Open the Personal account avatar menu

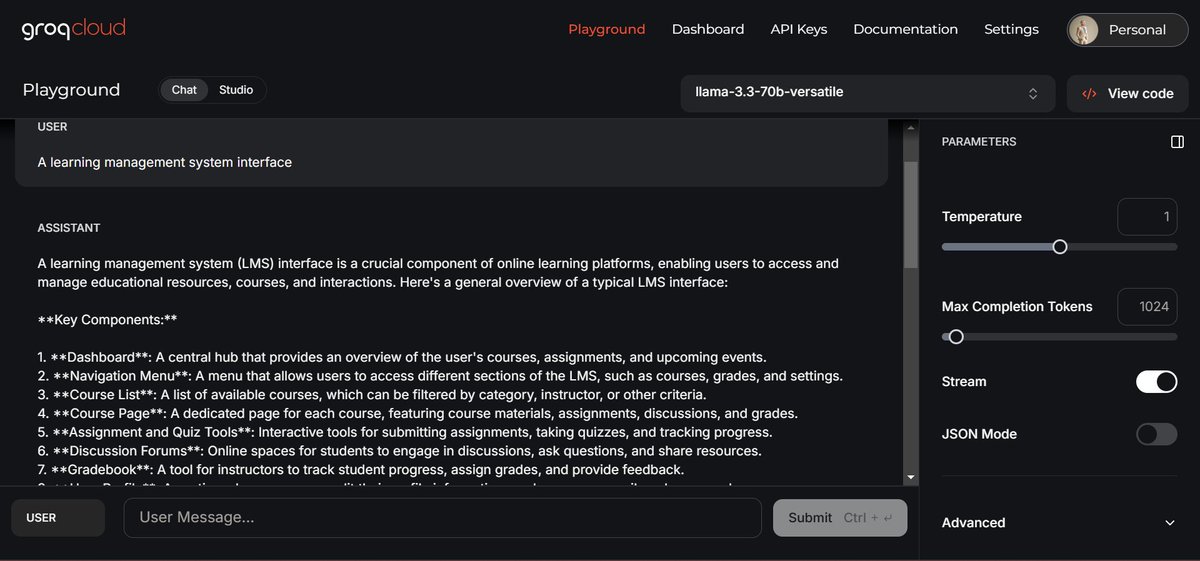click(1126, 30)
